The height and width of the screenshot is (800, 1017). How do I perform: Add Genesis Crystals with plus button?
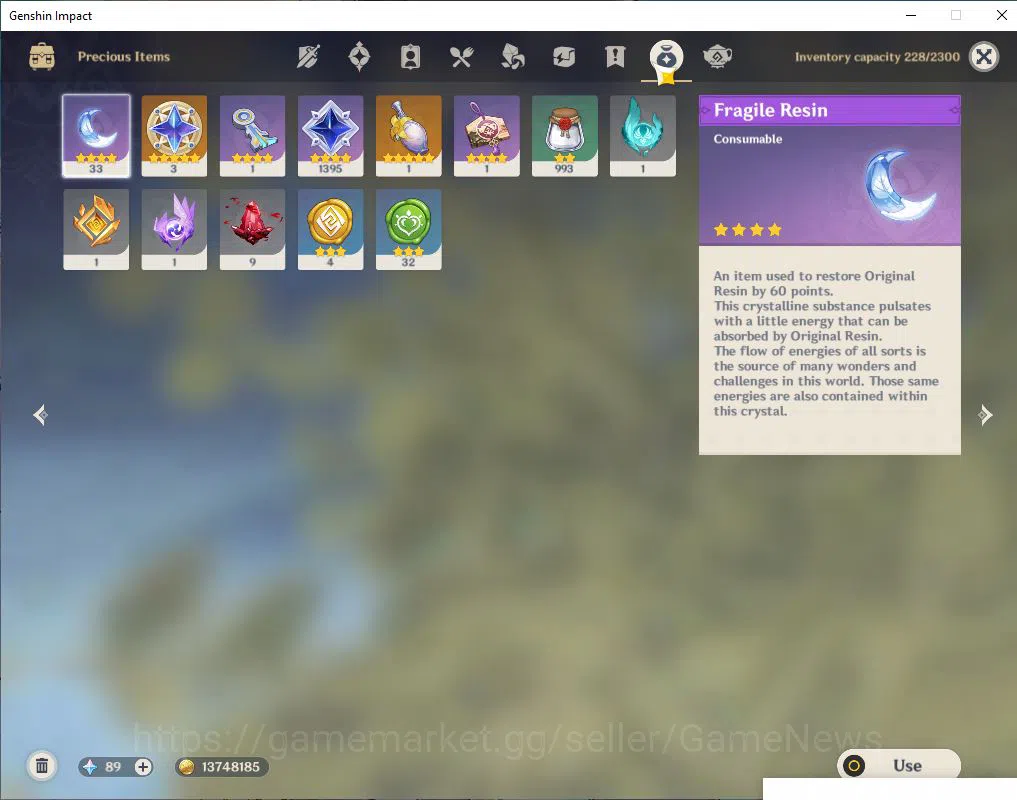tap(143, 767)
